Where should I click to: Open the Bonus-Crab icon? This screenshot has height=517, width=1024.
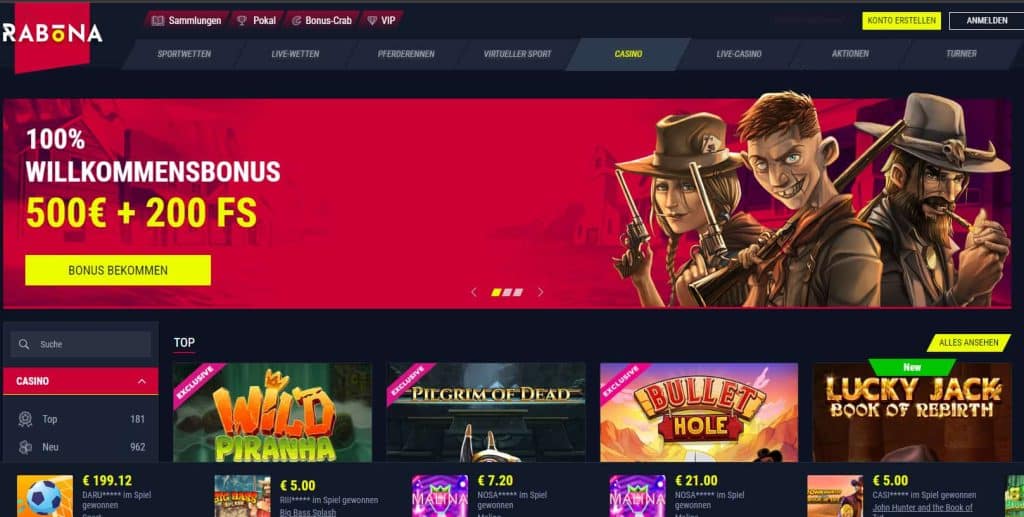tap(296, 20)
